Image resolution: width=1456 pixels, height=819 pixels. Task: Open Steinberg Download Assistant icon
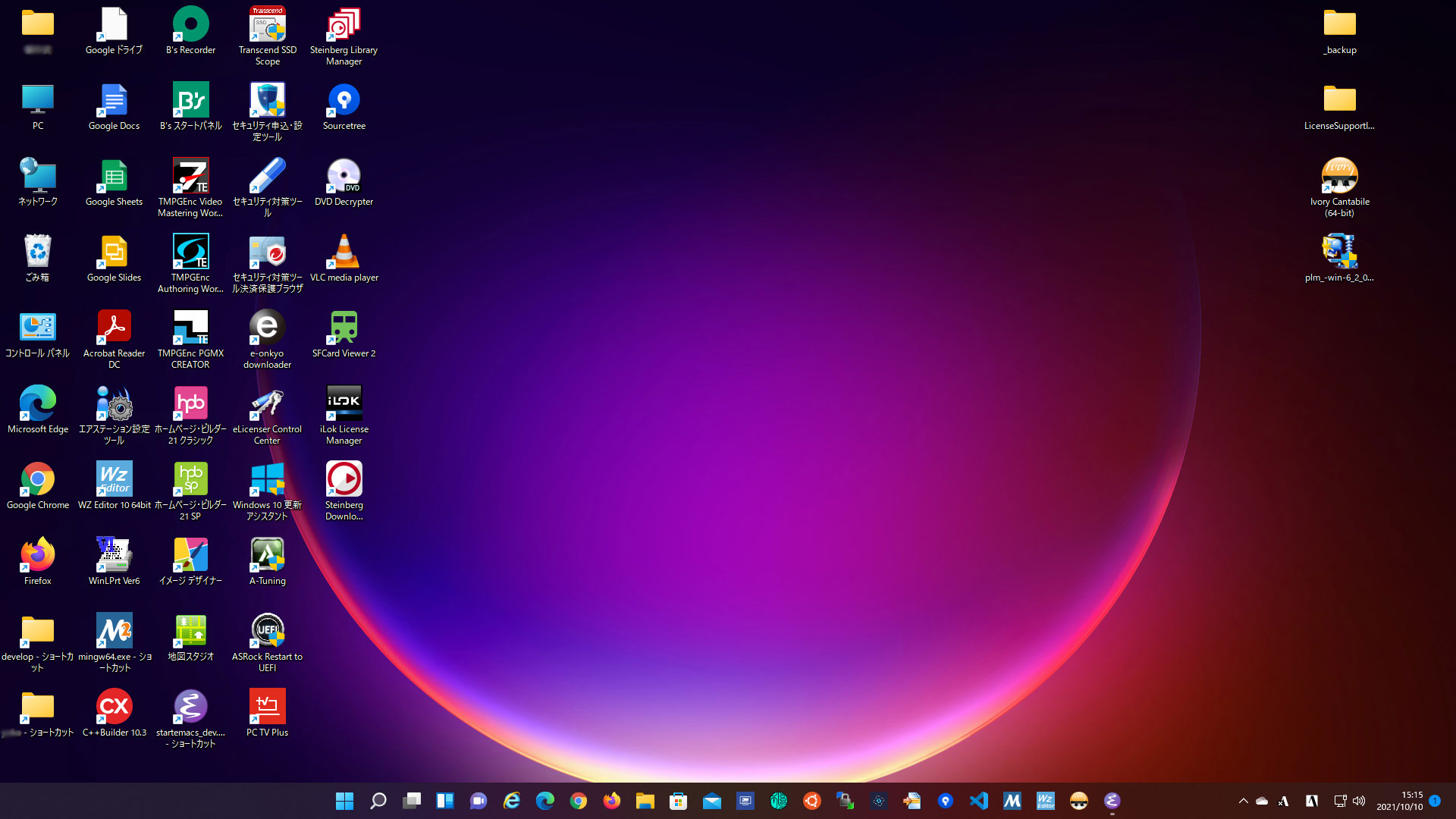344,491
